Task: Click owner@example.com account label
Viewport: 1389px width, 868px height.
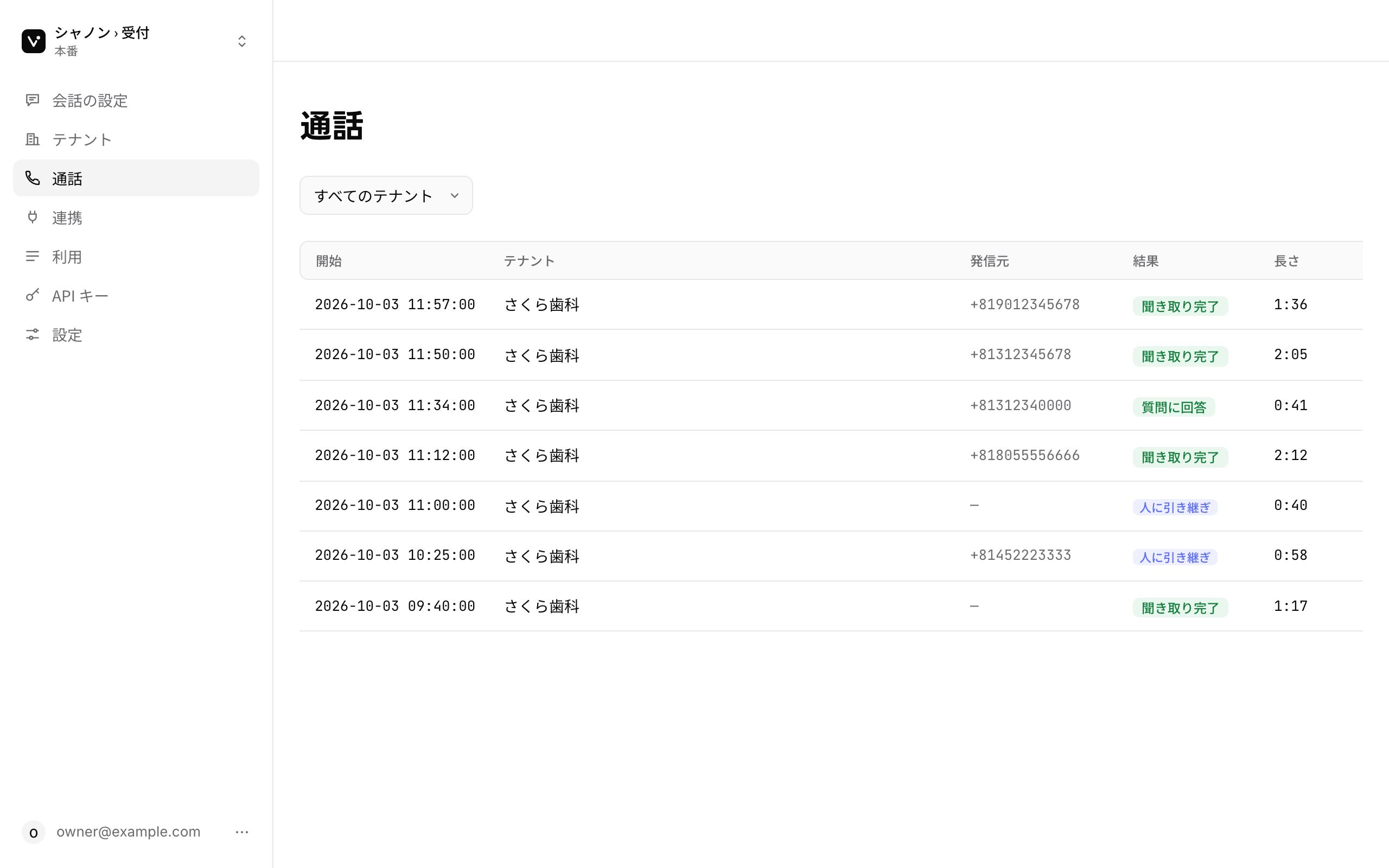Action: (129, 832)
